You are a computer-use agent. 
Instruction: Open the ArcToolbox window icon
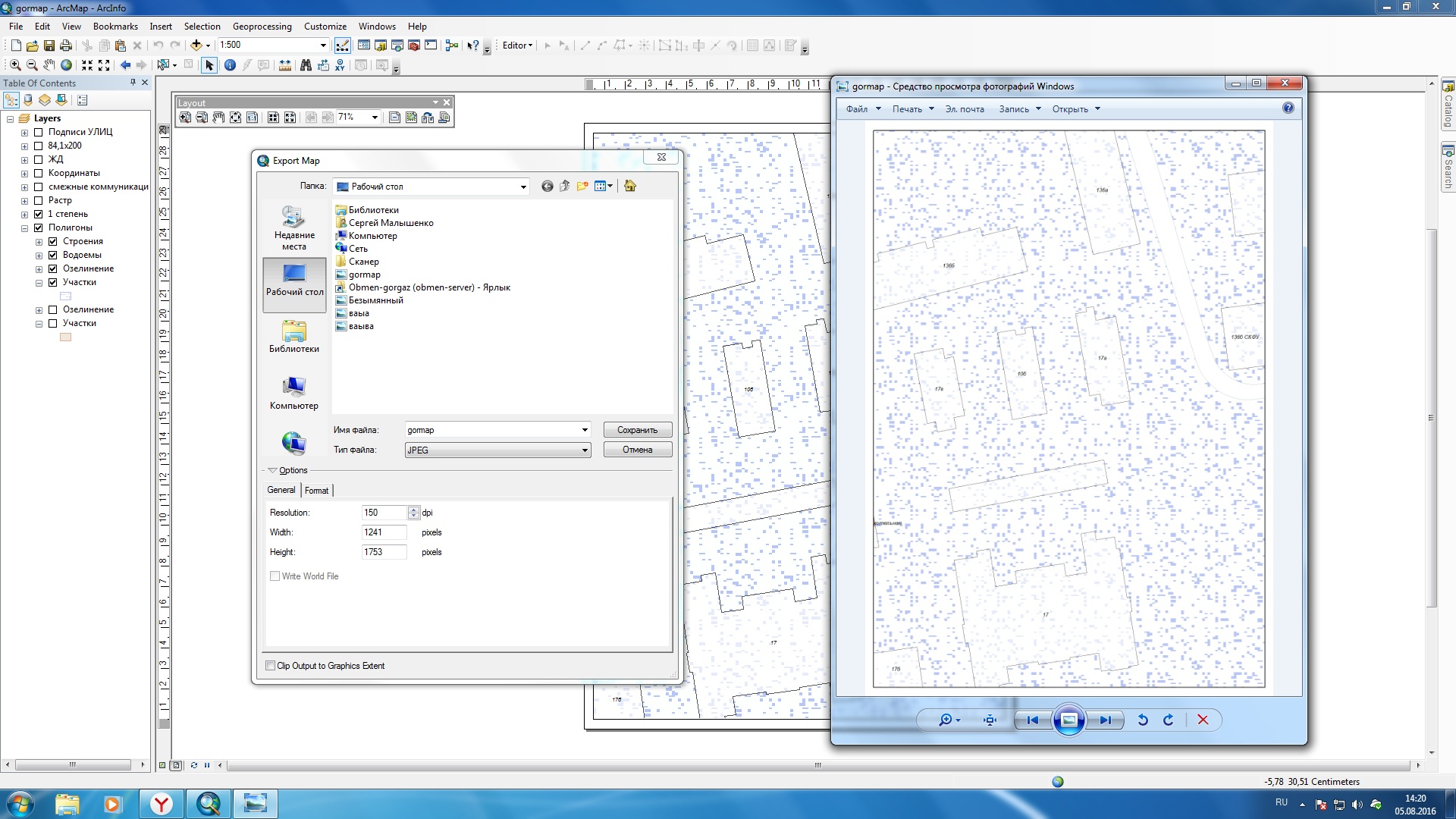pyautogui.click(x=414, y=45)
